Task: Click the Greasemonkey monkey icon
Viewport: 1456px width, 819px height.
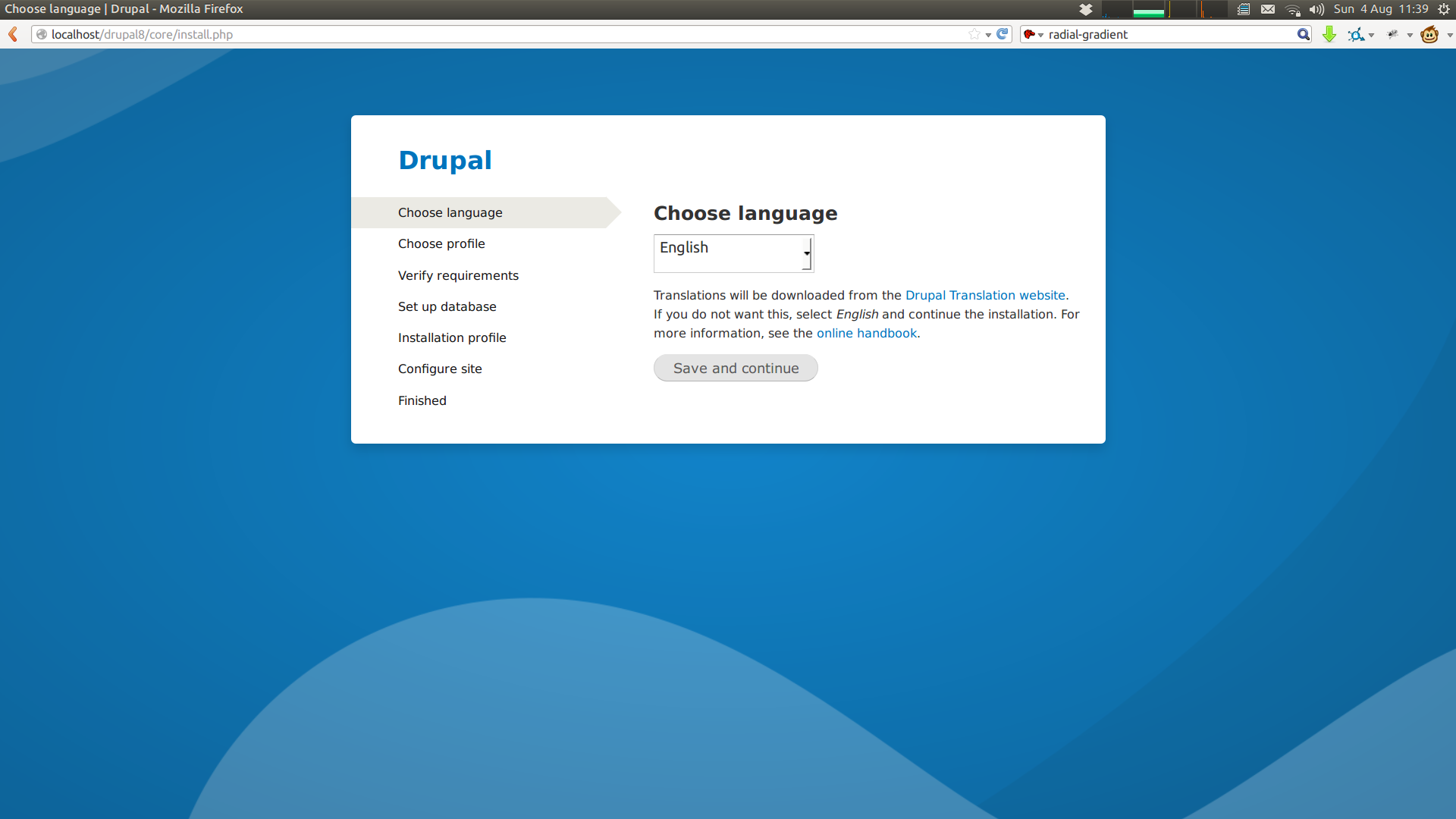Action: pyautogui.click(x=1429, y=34)
